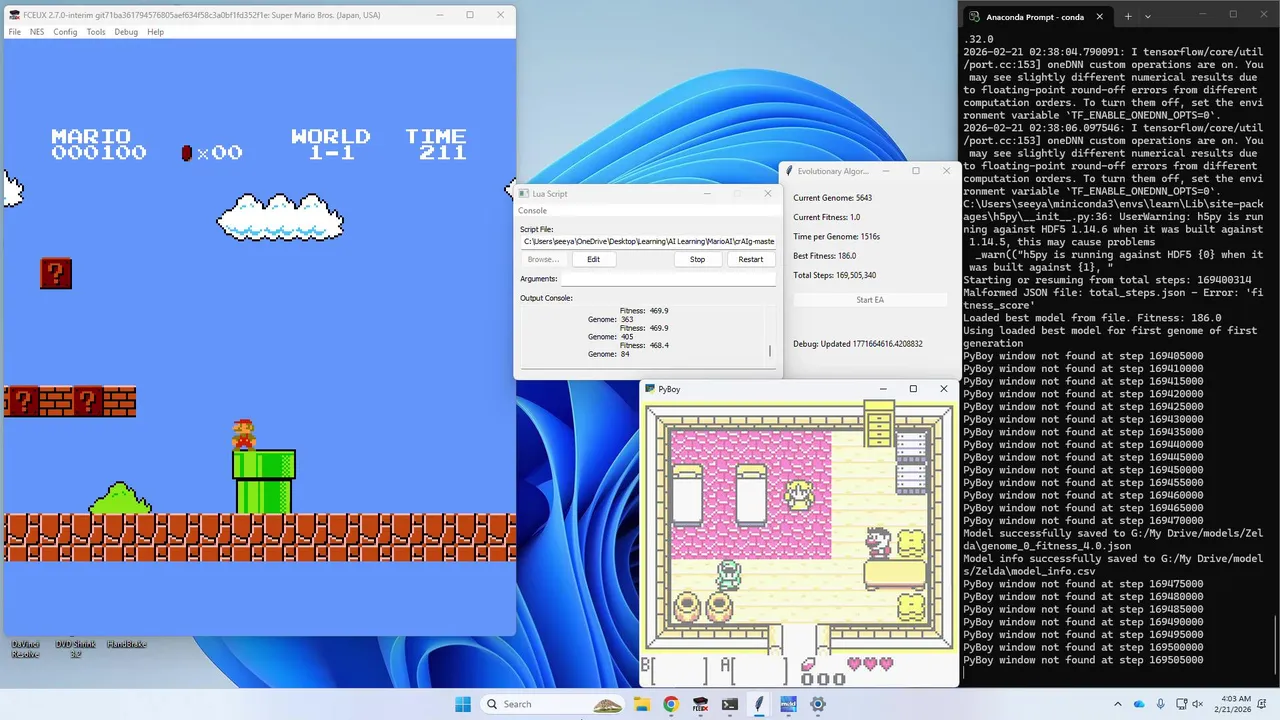Click the Edit button in Lua Script
The width and height of the screenshot is (1280, 720).
coord(593,259)
